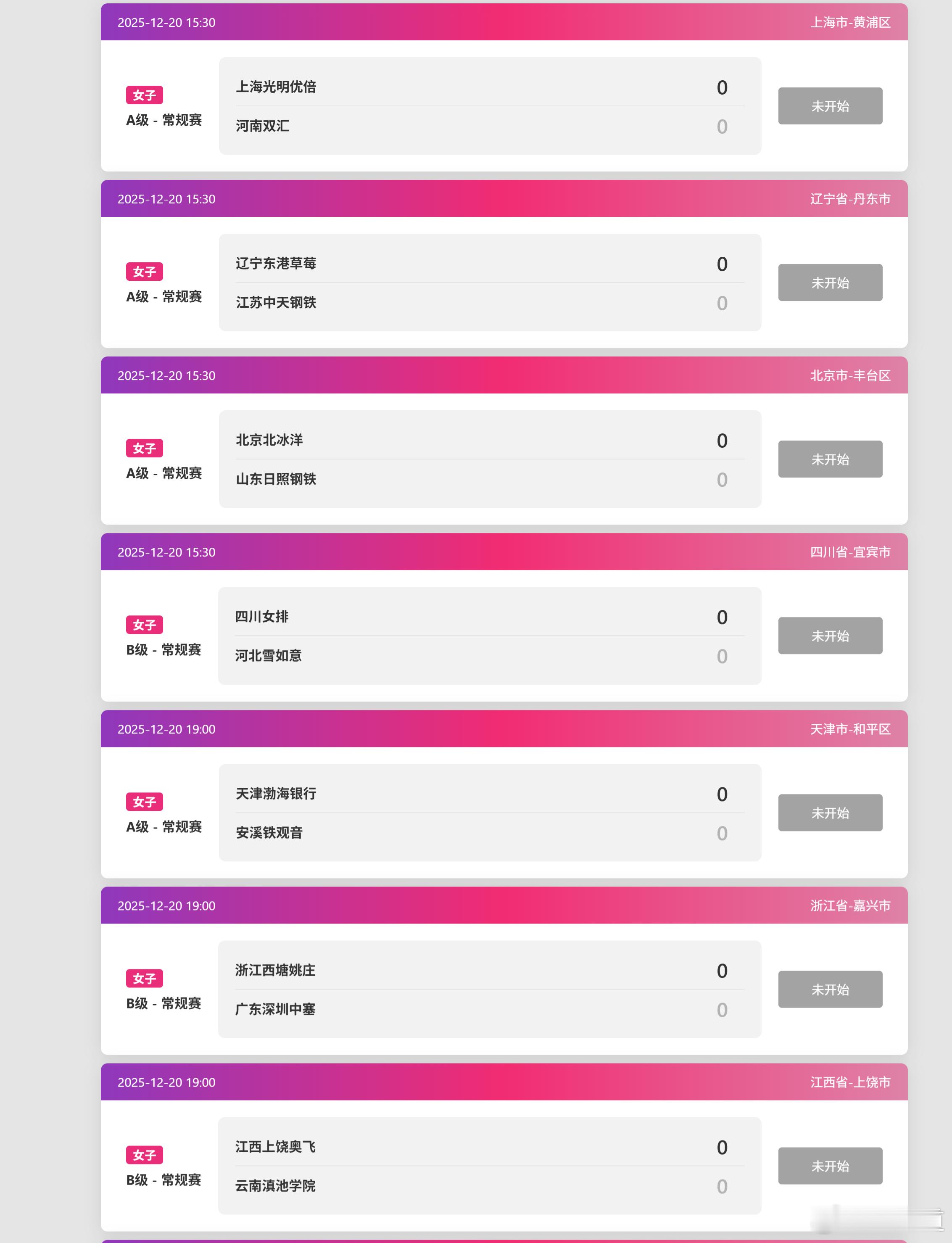Screen dimensions: 952x1243
Task: Open team 河北雪如意
Action: (x=268, y=656)
